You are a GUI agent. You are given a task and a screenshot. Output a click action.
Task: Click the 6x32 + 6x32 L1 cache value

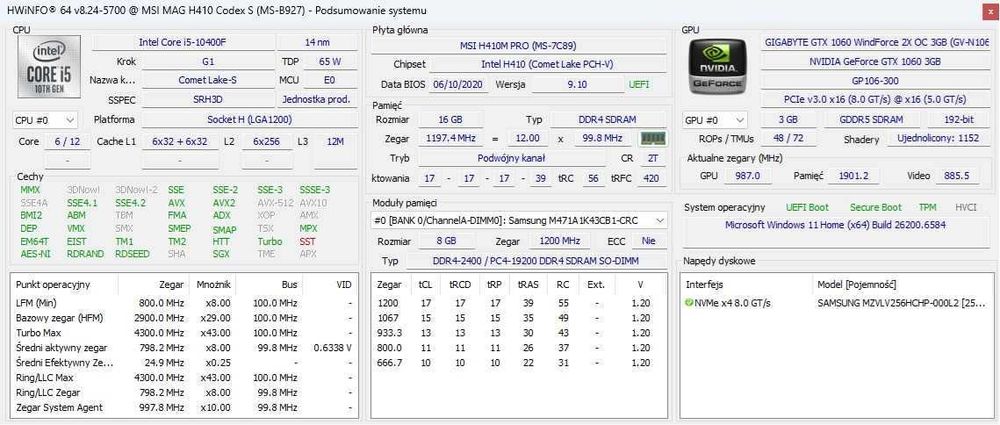[x=180, y=141]
